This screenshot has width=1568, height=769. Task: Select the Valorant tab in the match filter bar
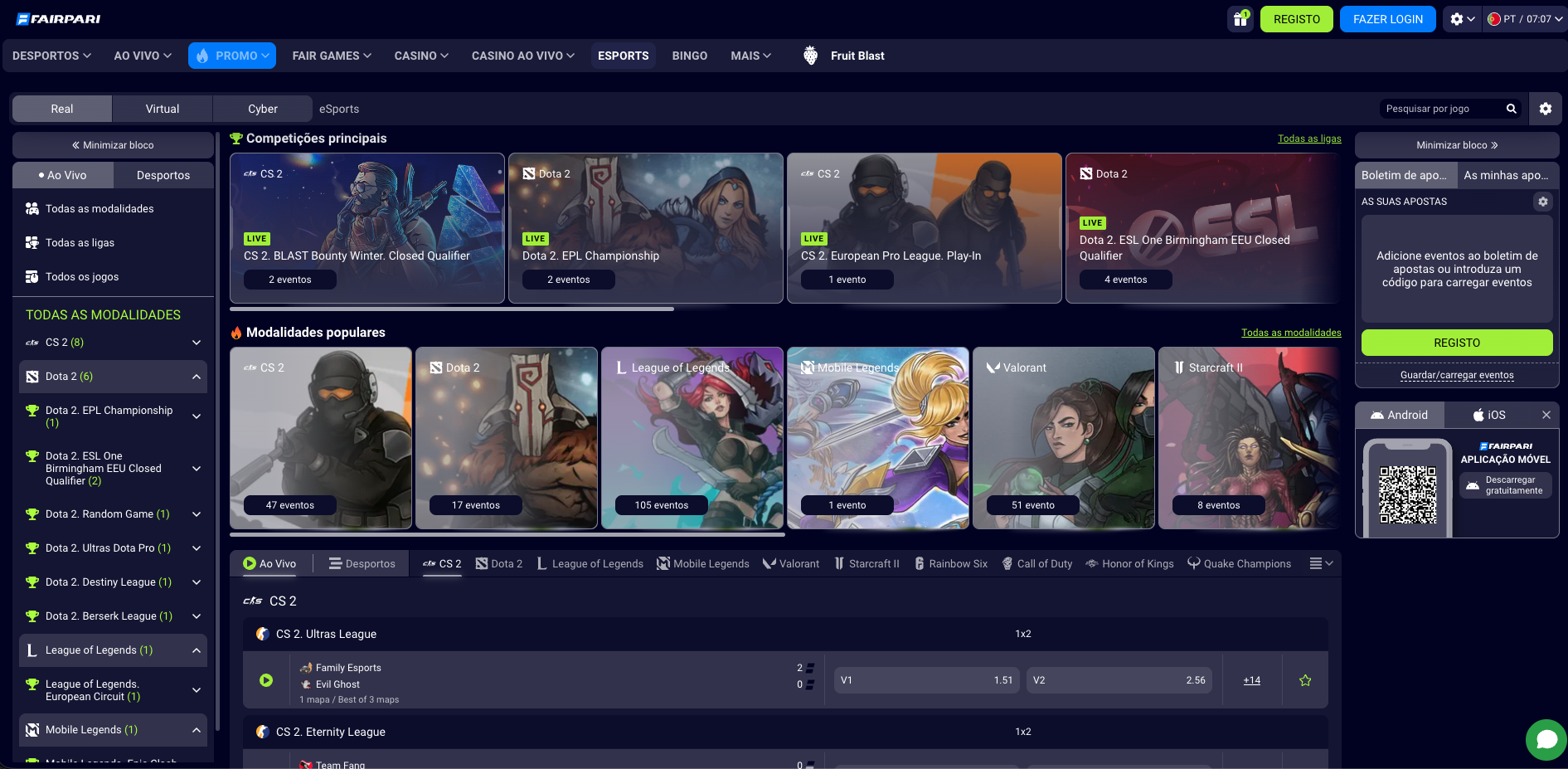point(790,563)
